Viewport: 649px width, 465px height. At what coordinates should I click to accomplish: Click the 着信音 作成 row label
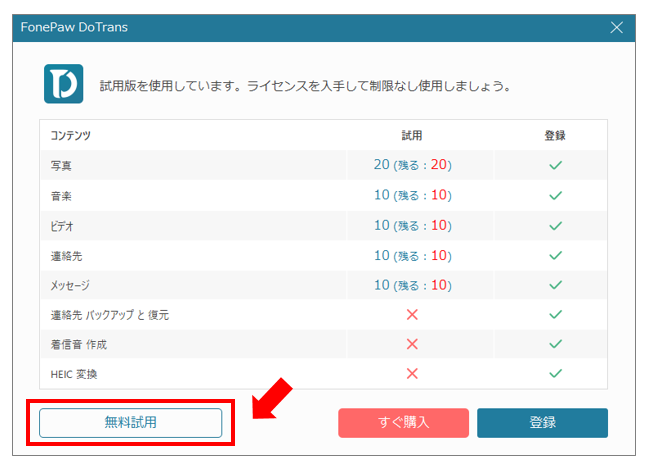click(x=79, y=345)
